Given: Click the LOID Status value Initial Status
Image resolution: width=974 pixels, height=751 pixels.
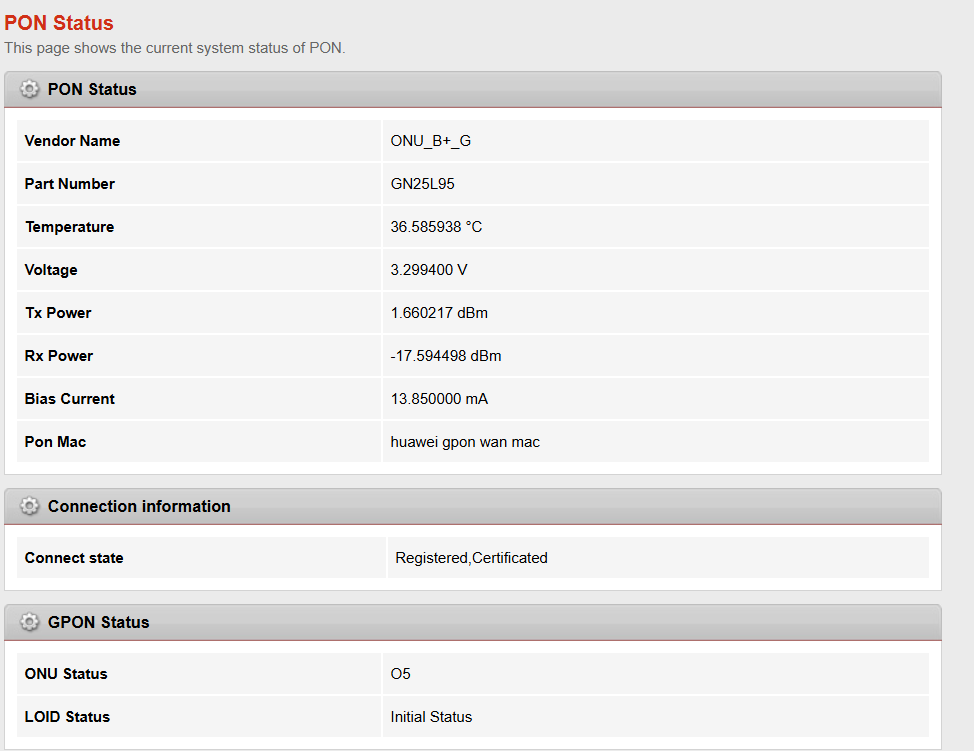Looking at the screenshot, I should click(431, 717).
